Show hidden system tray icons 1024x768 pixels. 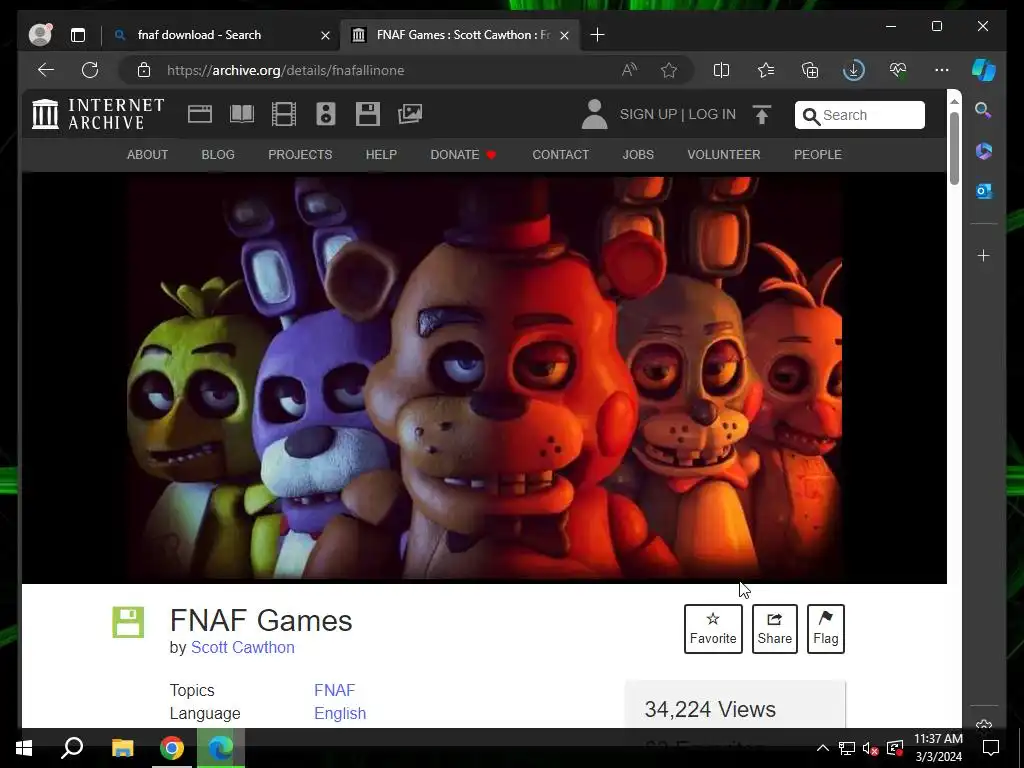point(823,748)
